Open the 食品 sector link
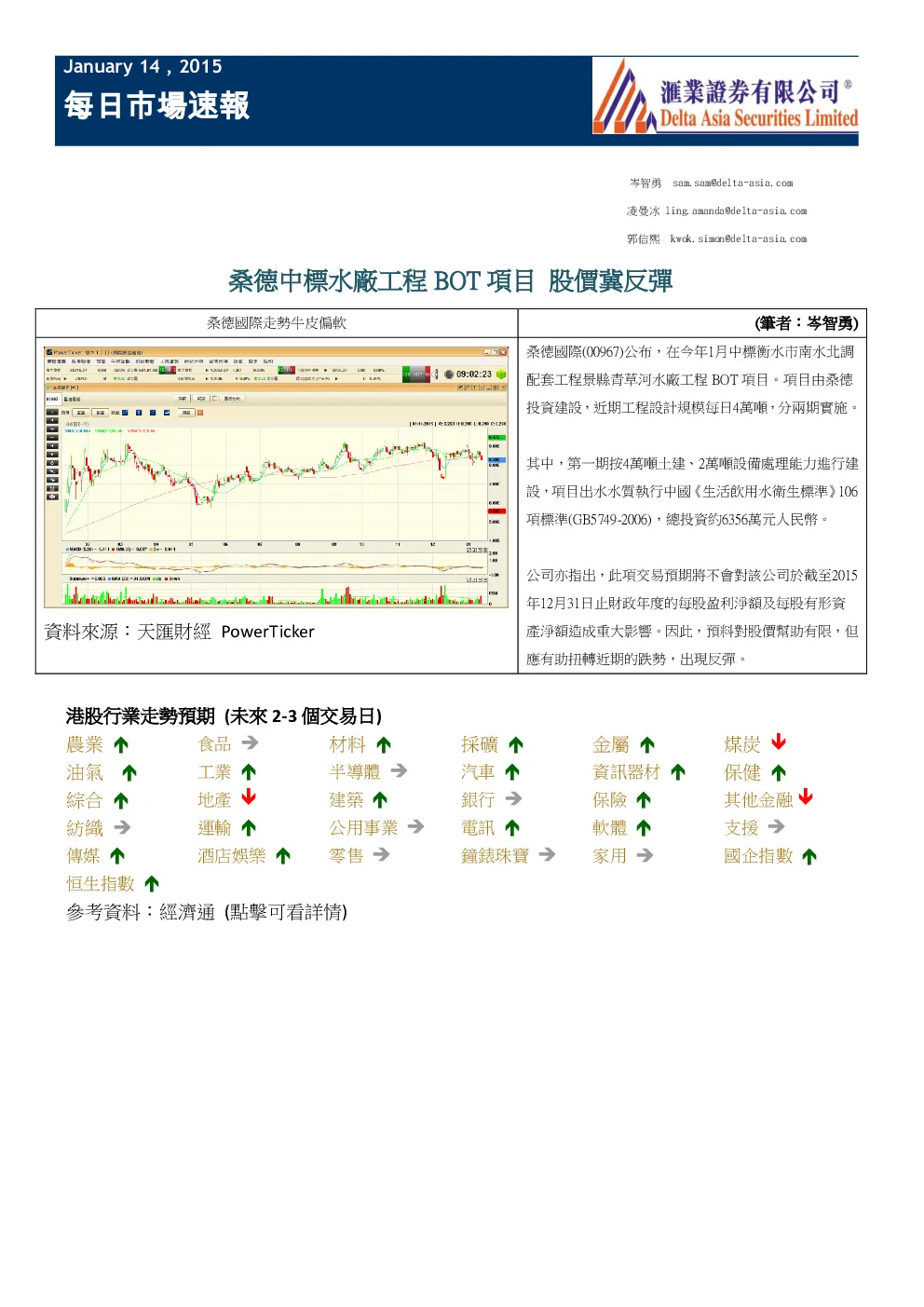The image size is (924, 1307). click(x=214, y=744)
